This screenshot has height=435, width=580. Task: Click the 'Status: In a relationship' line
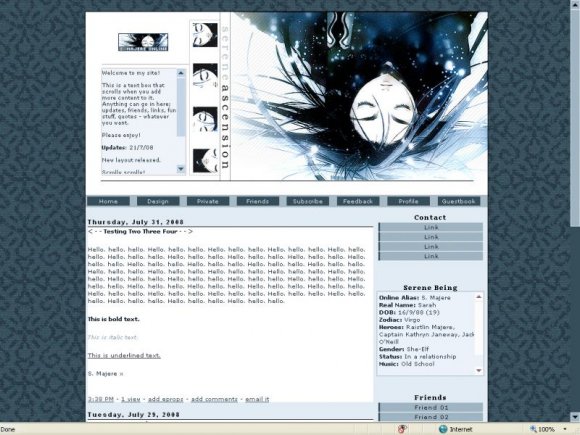click(x=418, y=357)
